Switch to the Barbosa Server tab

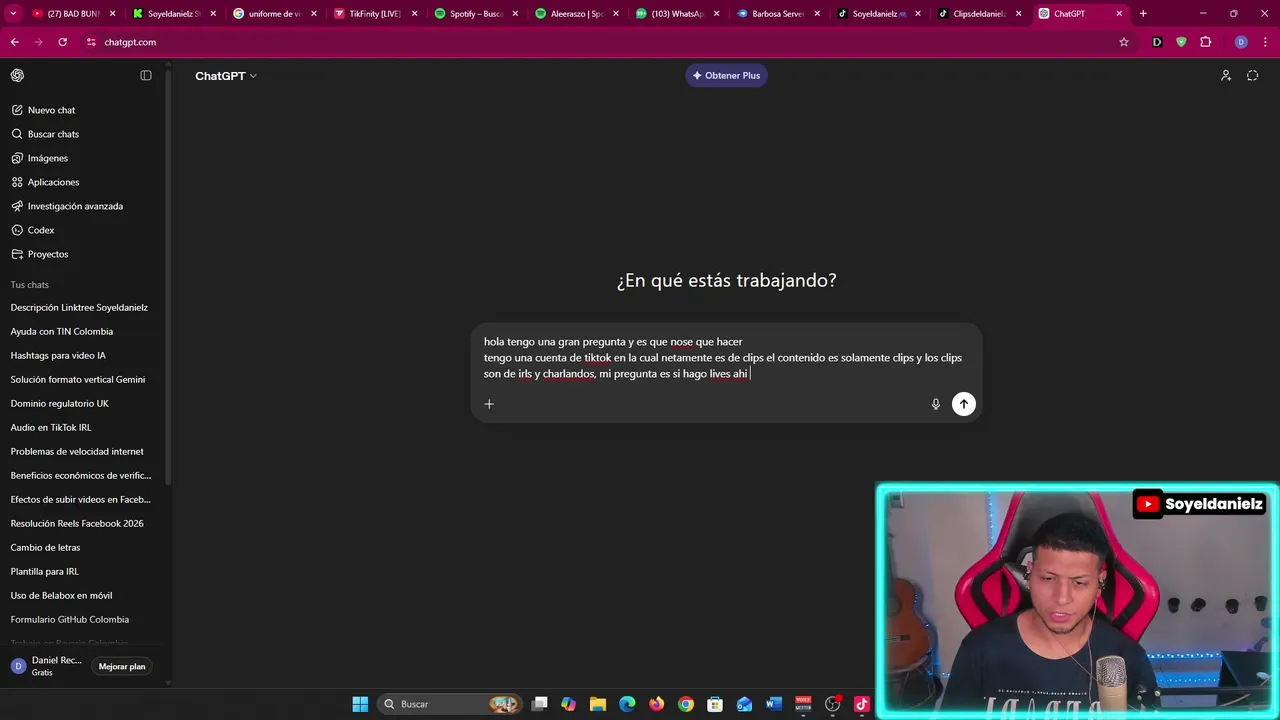click(x=777, y=14)
